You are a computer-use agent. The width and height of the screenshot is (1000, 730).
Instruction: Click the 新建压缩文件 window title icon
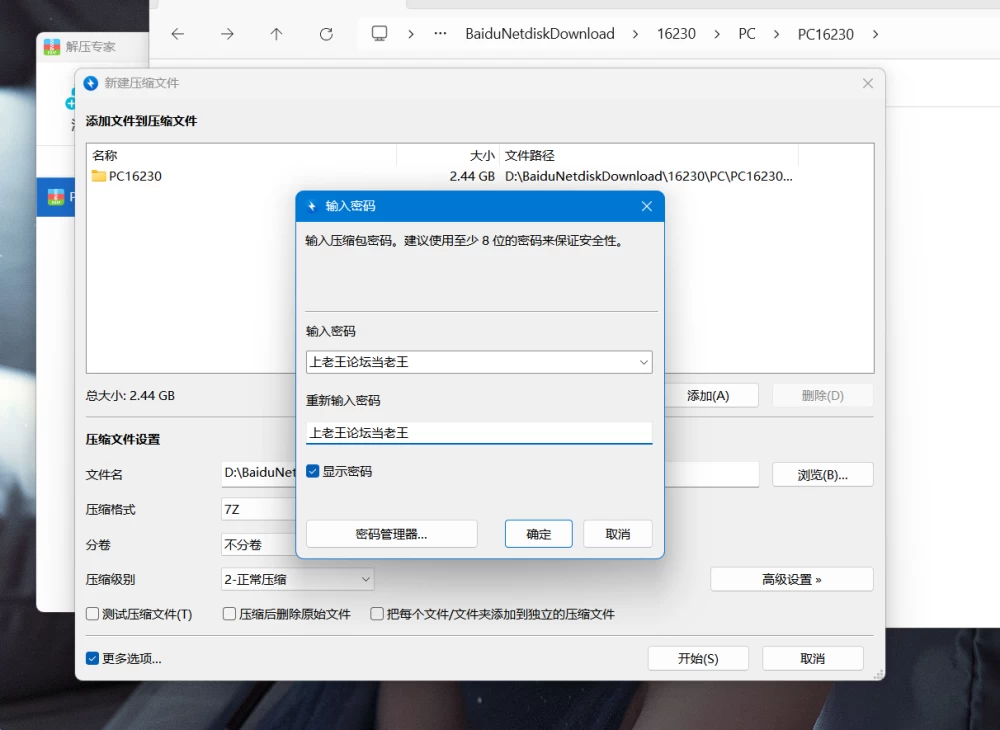[91, 83]
